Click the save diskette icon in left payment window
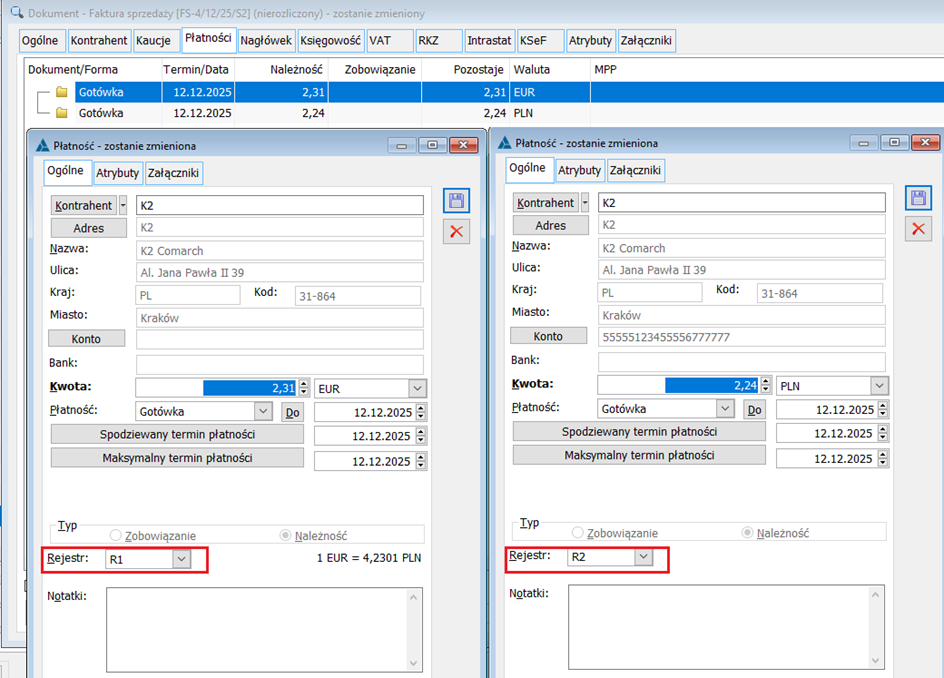Image resolution: width=944 pixels, height=678 pixels. (457, 201)
